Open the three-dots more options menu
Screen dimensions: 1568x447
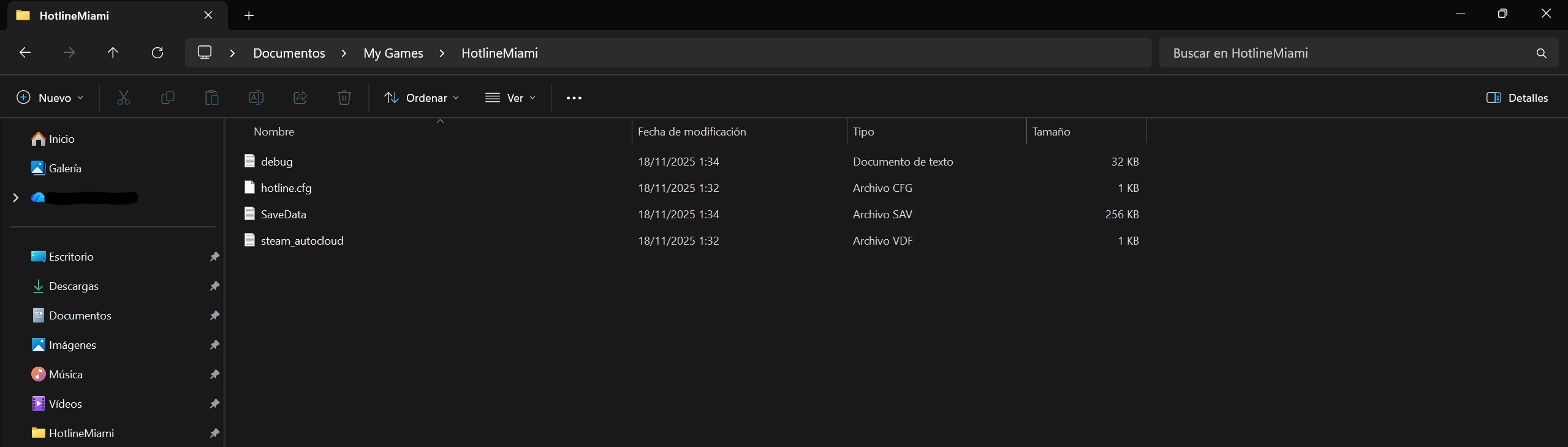click(574, 98)
